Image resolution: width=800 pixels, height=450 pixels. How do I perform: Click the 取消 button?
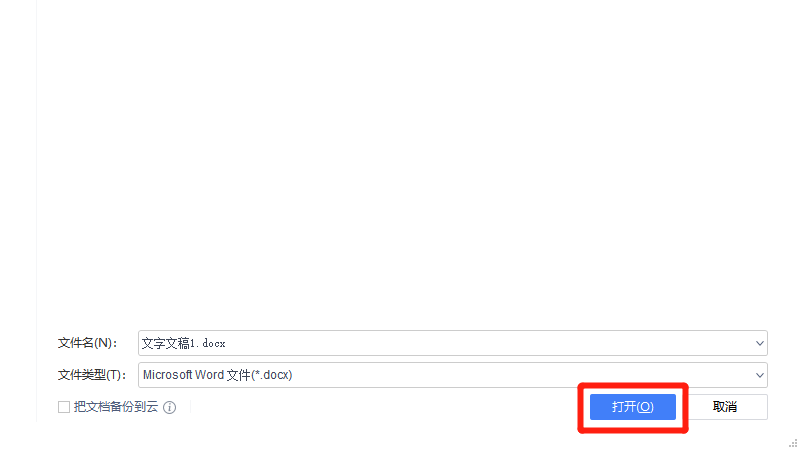point(724,407)
